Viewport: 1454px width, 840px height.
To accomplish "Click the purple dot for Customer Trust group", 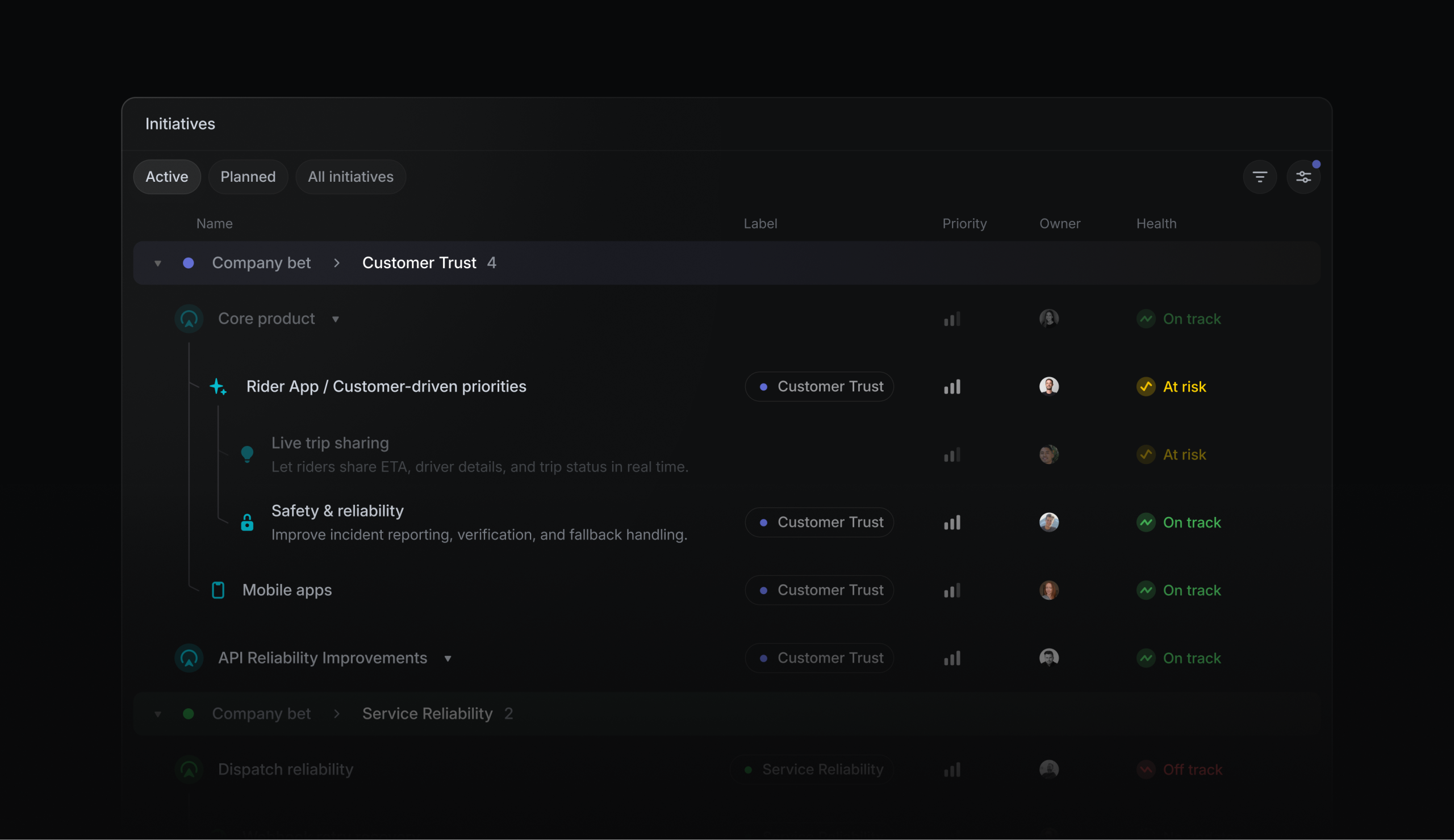I will (x=188, y=263).
